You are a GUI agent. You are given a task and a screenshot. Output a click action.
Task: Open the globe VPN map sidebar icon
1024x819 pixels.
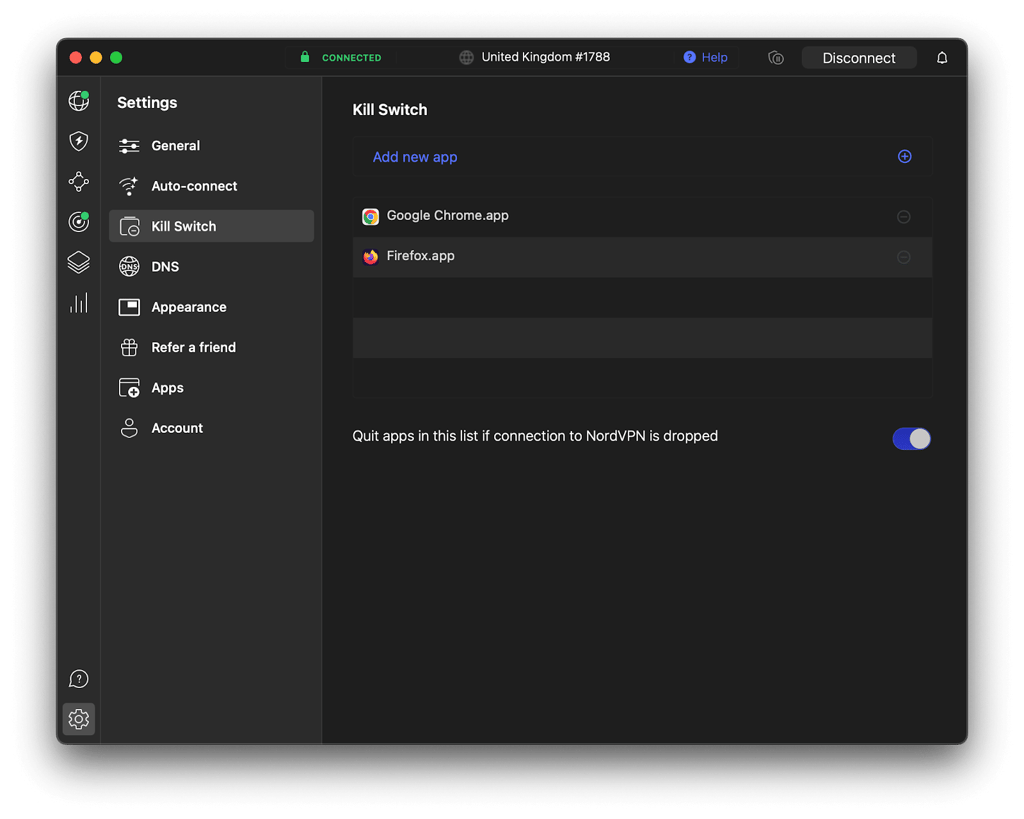tap(79, 101)
